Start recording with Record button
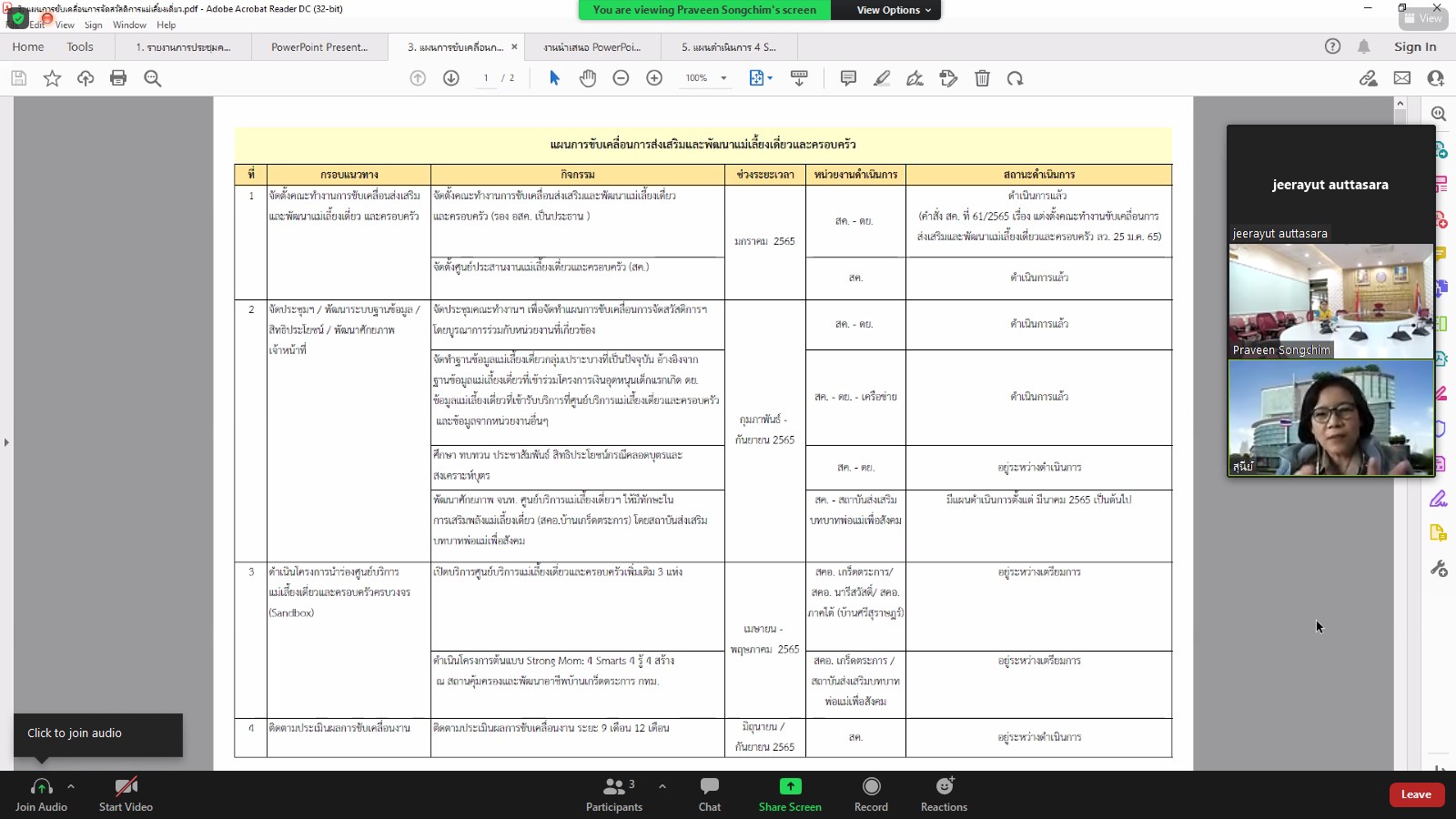Screen dimensions: 1456x819 [871, 794]
